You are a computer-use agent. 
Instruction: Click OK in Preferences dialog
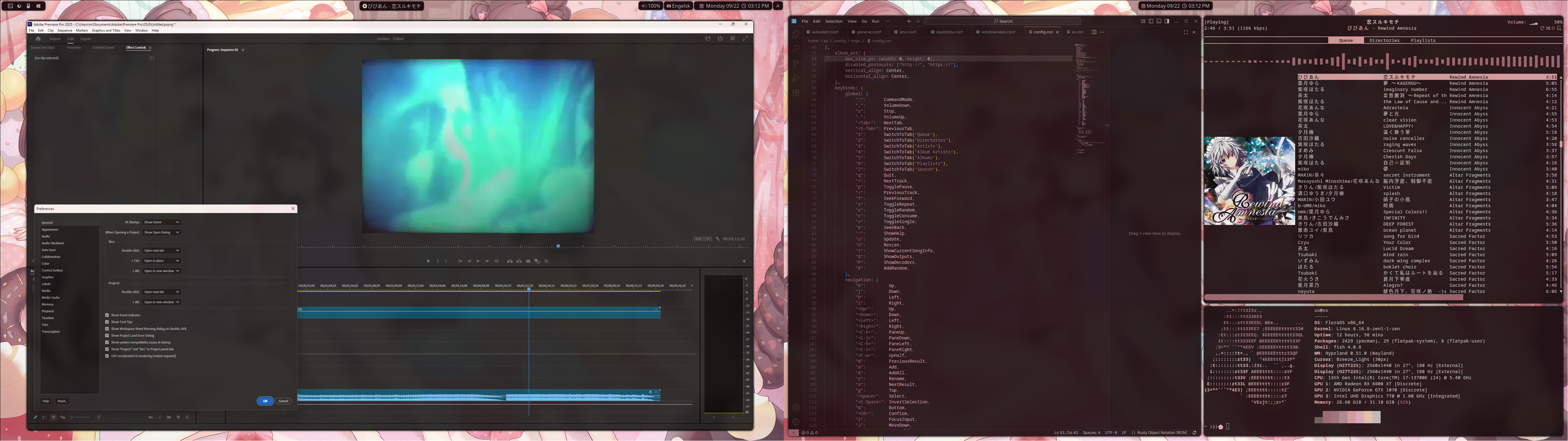[x=265, y=401]
